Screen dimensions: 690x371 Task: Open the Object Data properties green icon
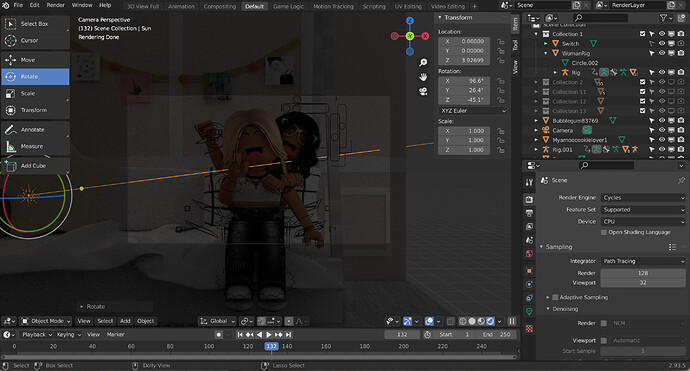(529, 312)
